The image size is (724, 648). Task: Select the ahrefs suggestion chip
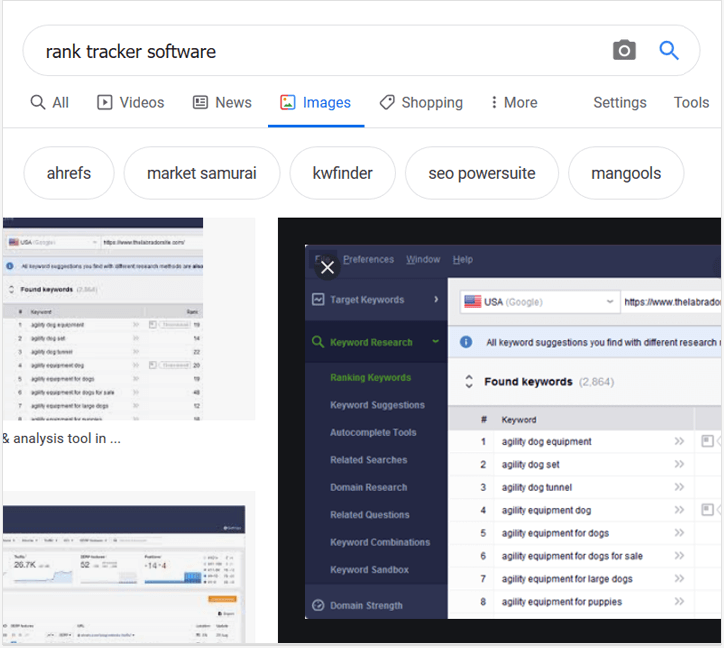click(x=69, y=173)
